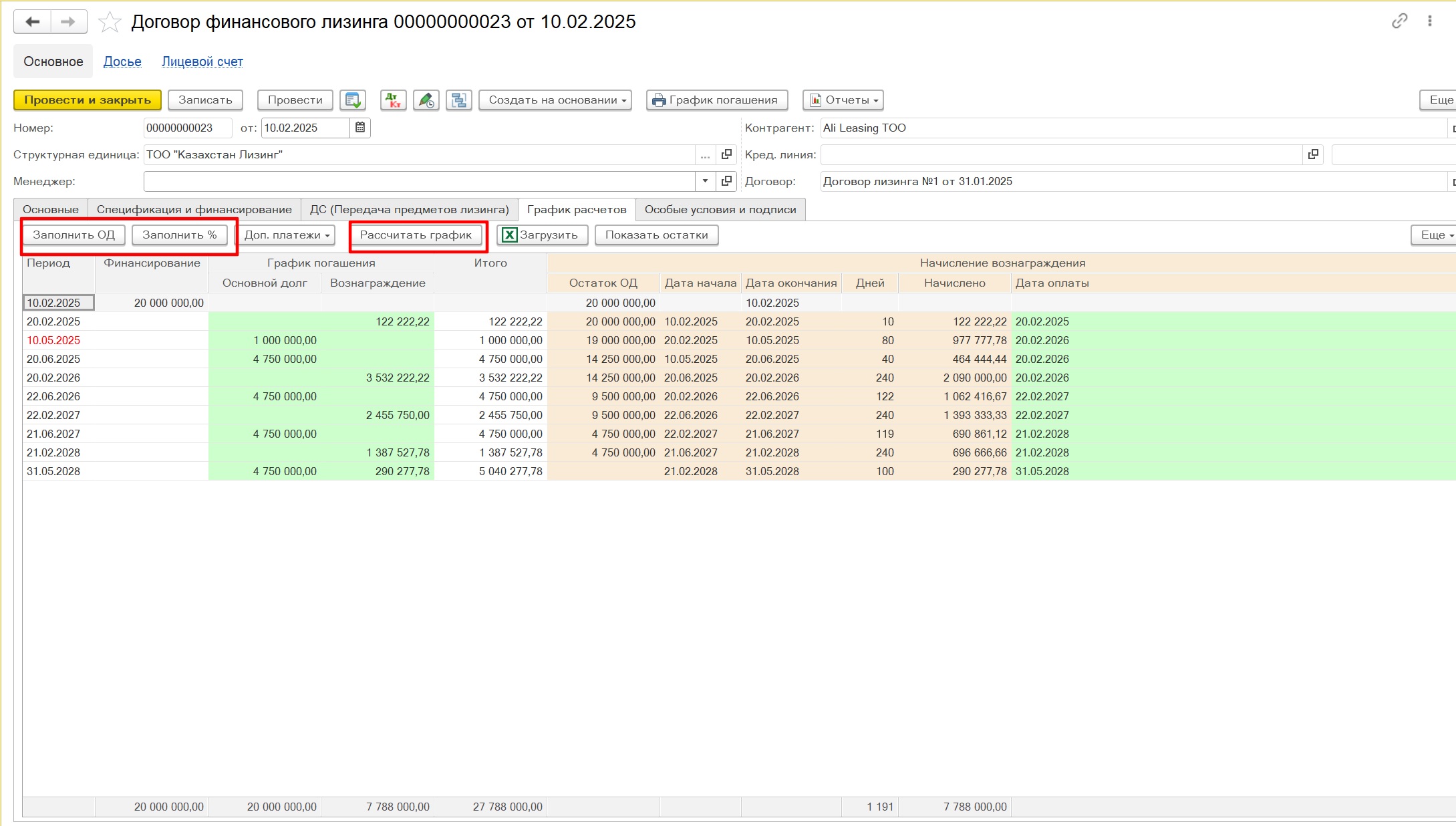Open Особые условия и подписи tab
The height and width of the screenshot is (826, 1456).
click(x=720, y=210)
